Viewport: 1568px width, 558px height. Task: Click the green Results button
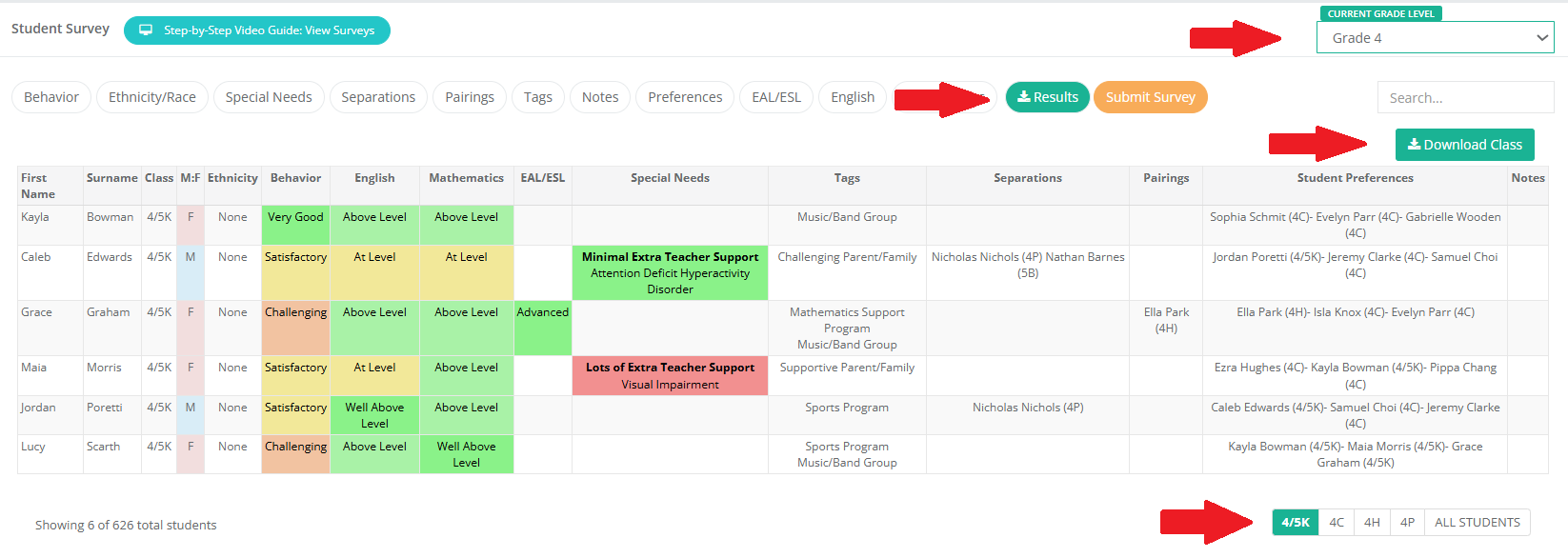pos(1048,97)
